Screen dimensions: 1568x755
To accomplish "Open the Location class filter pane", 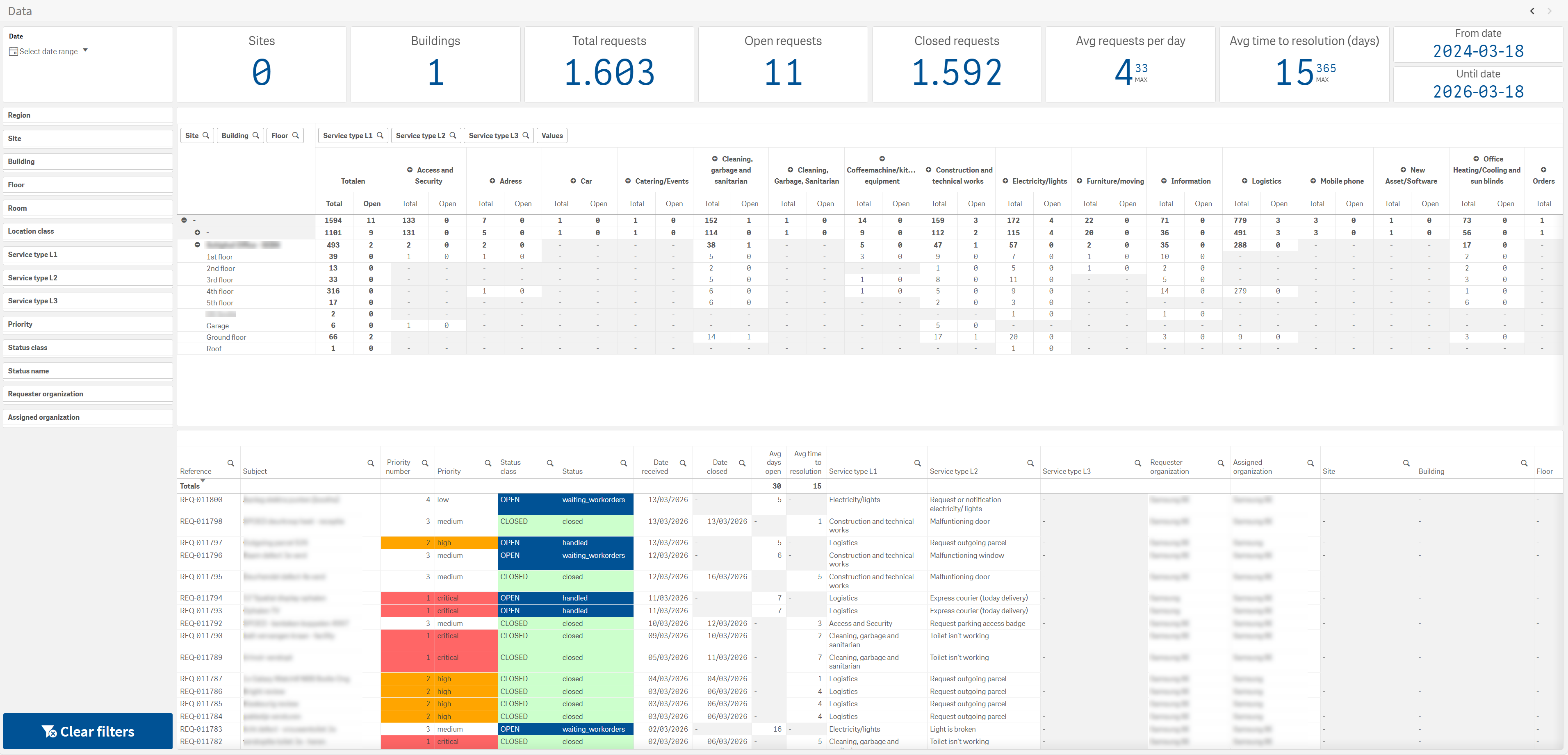I will 88,232.
